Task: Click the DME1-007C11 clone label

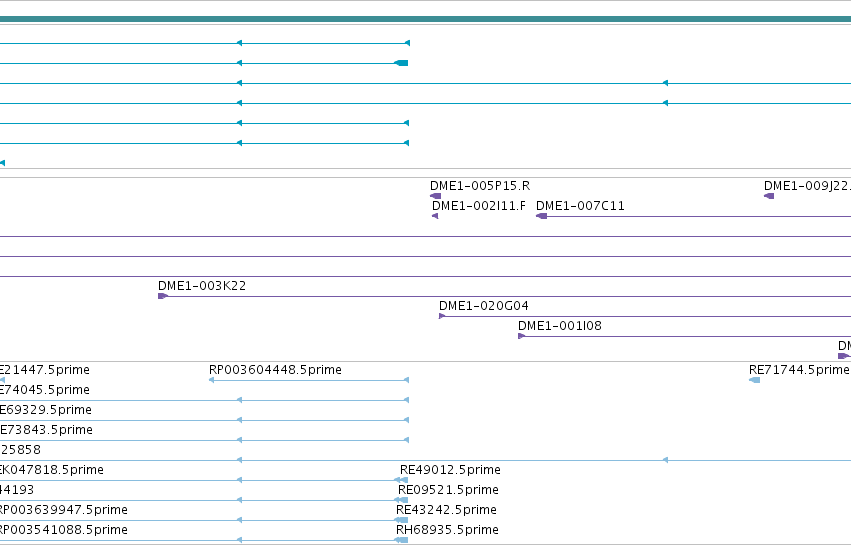Action: (x=580, y=206)
